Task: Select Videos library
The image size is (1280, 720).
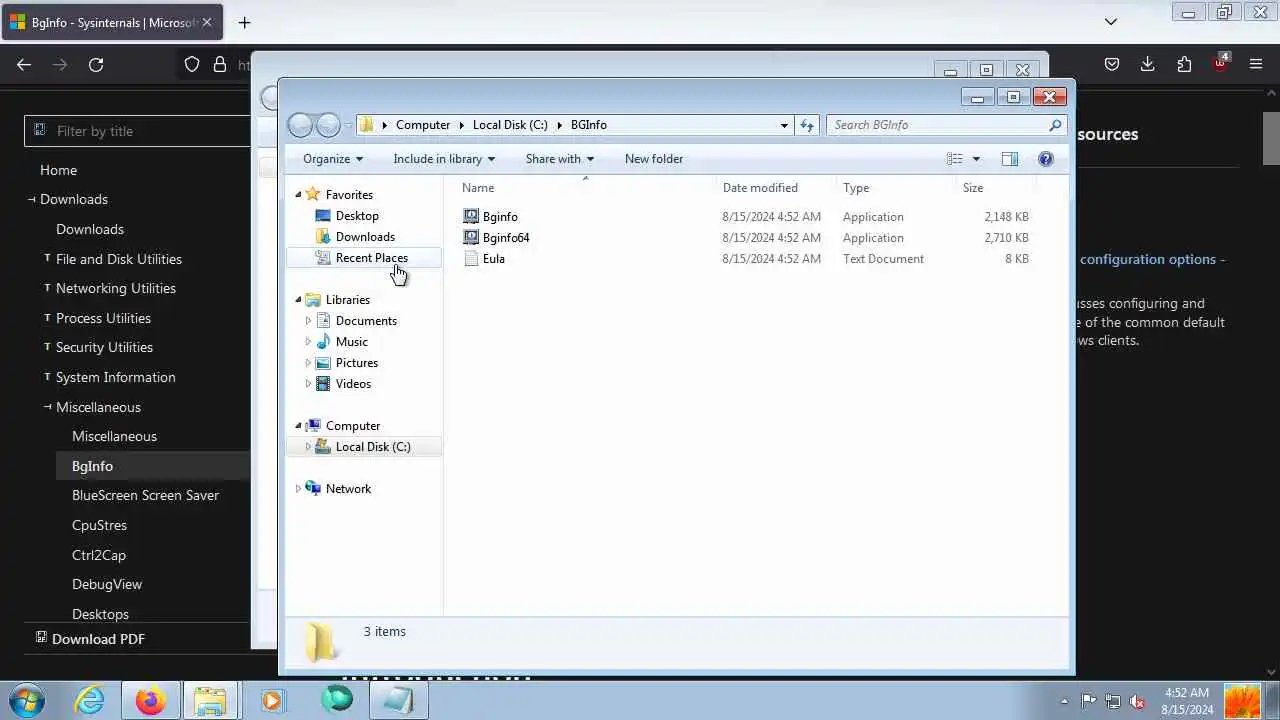Action: pos(353,384)
